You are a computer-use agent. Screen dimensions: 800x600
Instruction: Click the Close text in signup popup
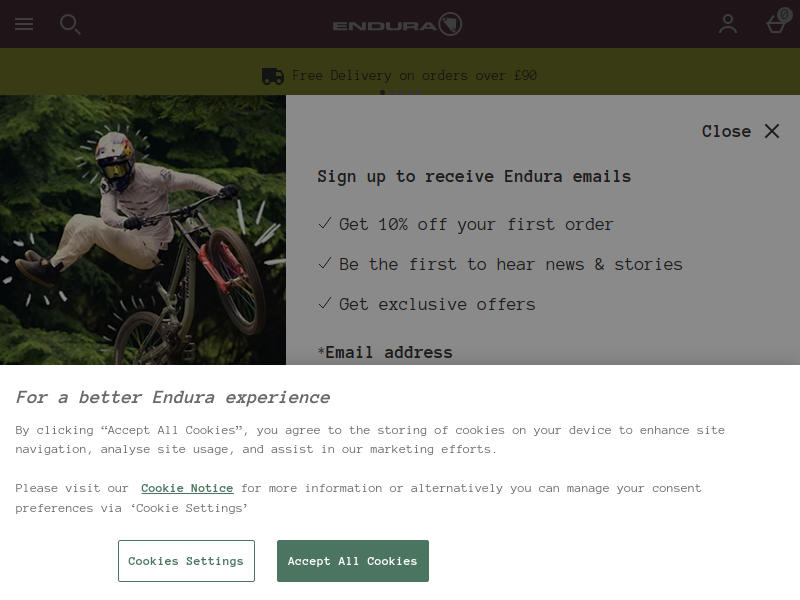click(727, 131)
